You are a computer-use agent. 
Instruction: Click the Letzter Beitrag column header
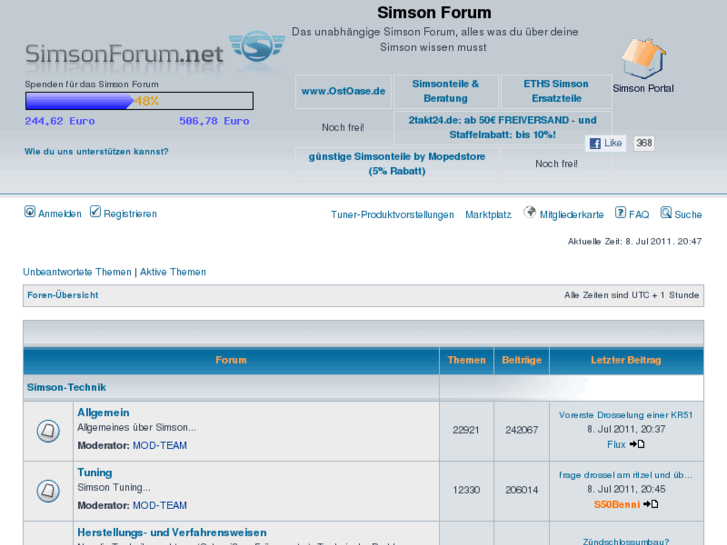click(x=626, y=360)
